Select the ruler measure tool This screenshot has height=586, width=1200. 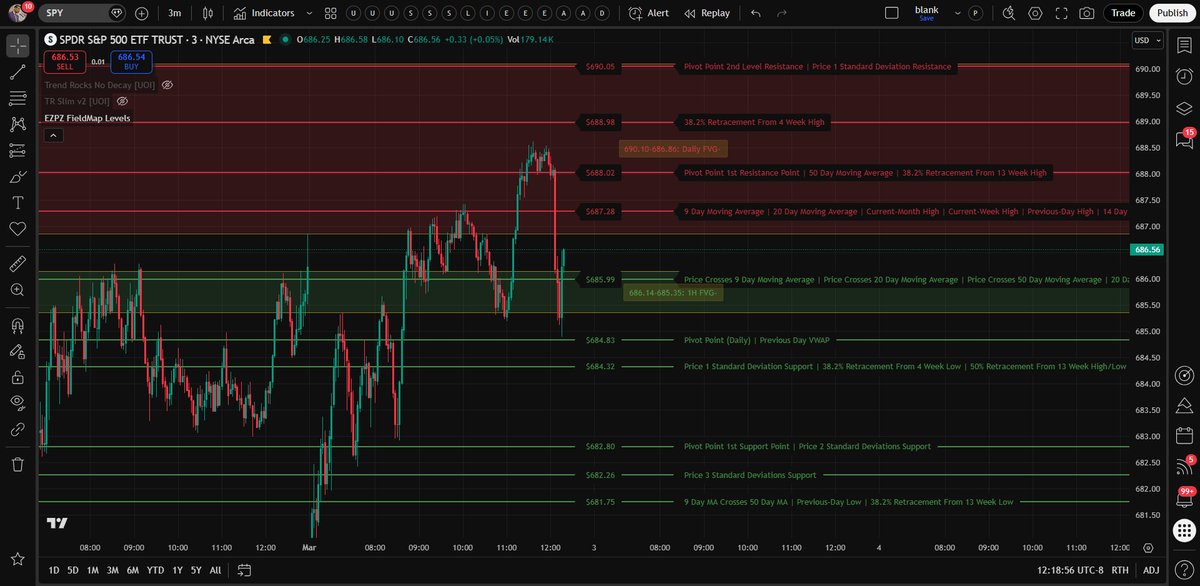click(17, 263)
